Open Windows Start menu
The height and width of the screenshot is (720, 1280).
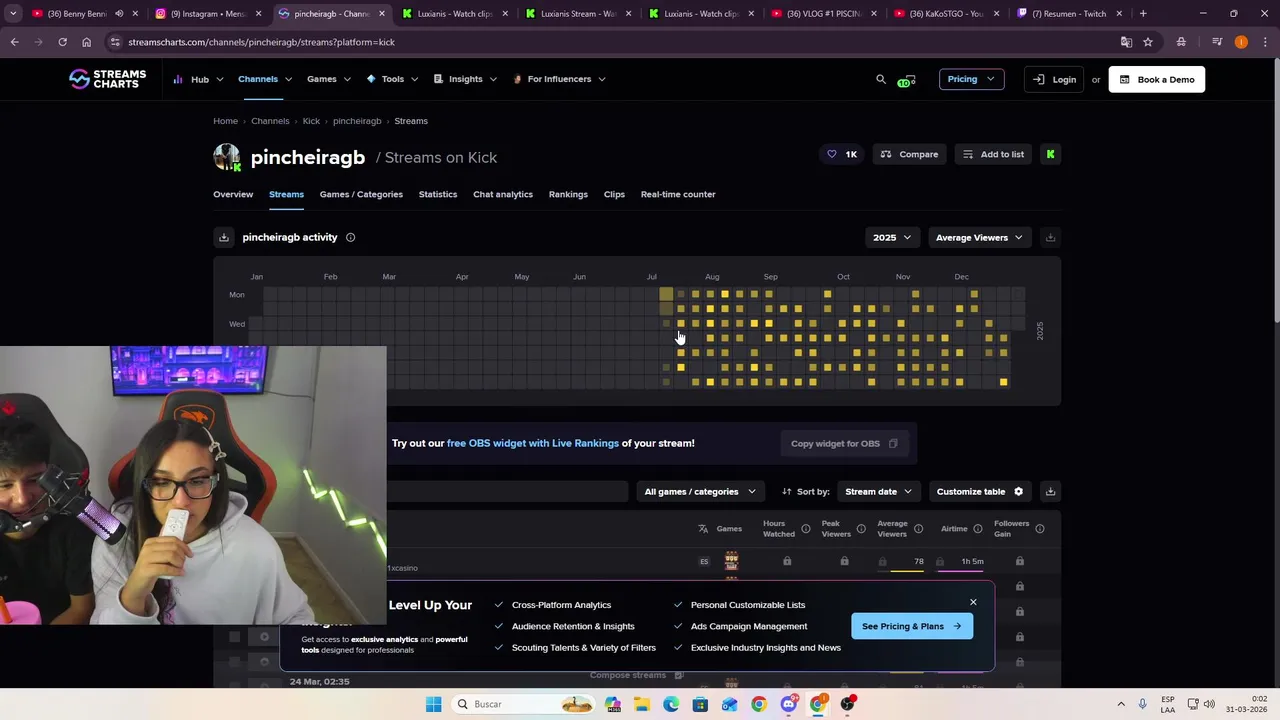coord(433,704)
